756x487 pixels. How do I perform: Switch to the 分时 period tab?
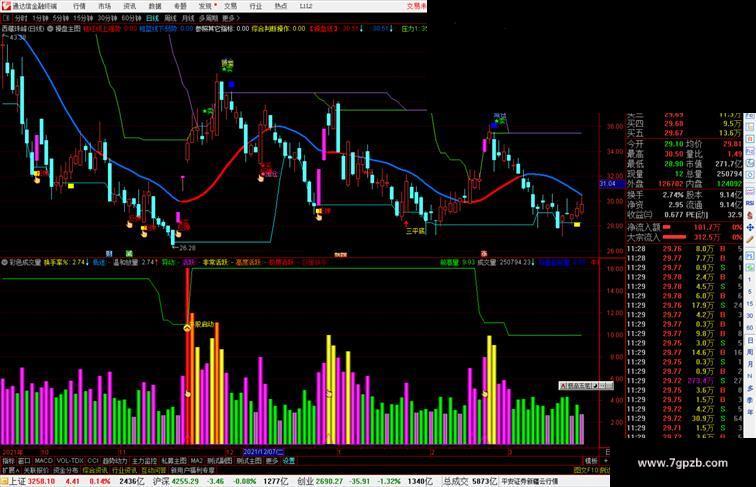click(21, 18)
